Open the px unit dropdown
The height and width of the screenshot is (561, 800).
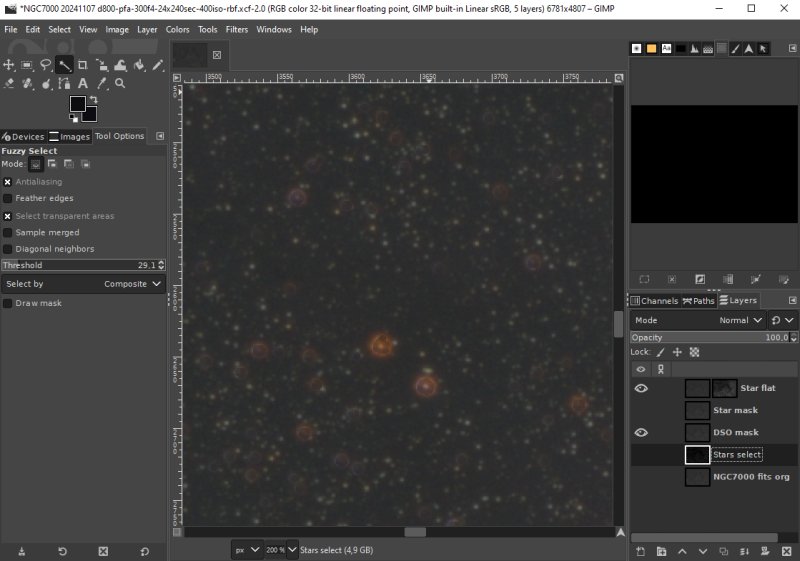(248, 550)
